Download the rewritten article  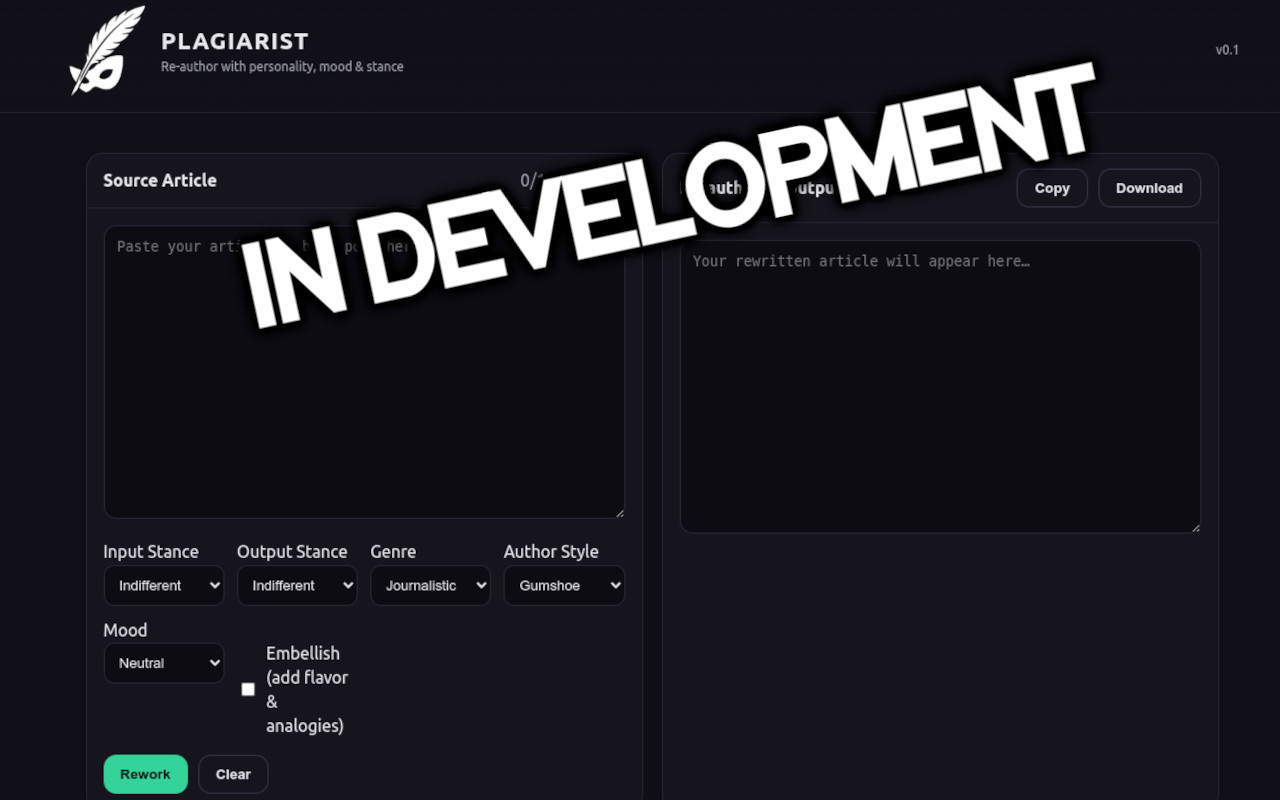1149,188
